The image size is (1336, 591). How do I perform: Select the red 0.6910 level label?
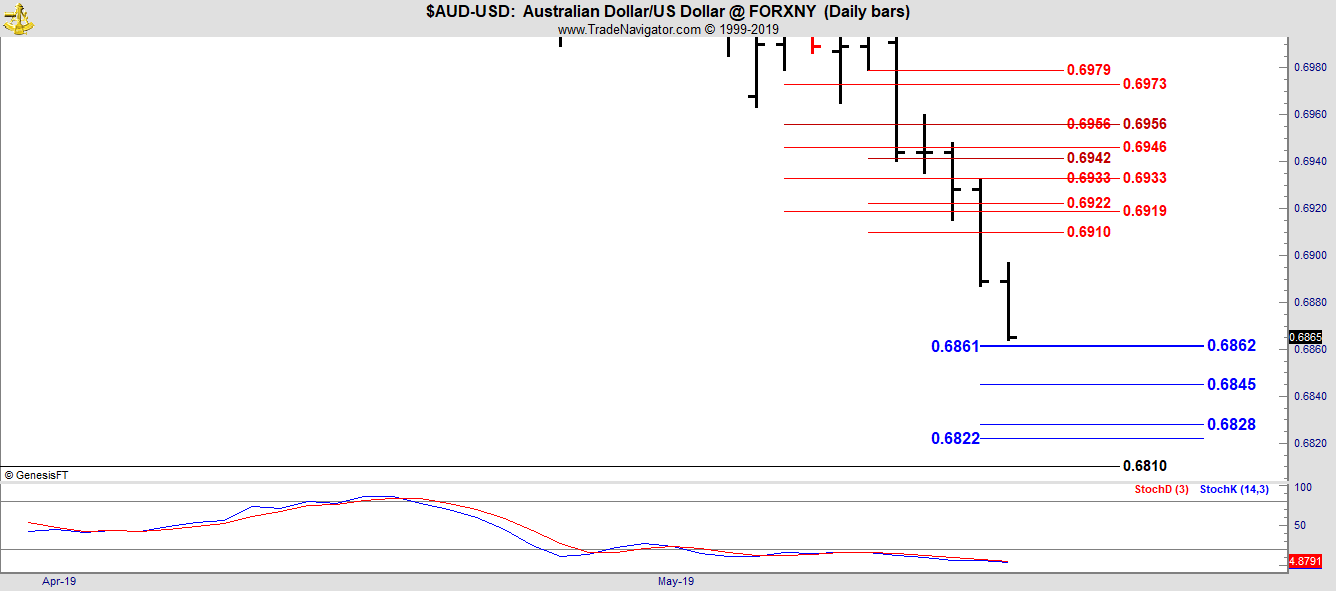[x=1088, y=232]
